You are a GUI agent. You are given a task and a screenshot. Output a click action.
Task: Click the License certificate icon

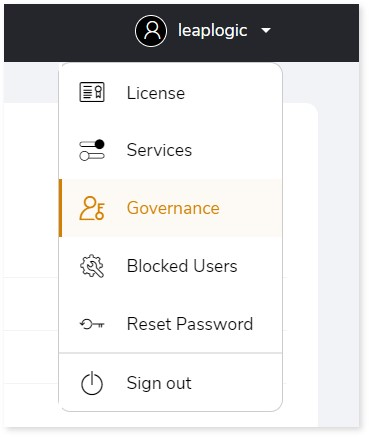pos(92,92)
